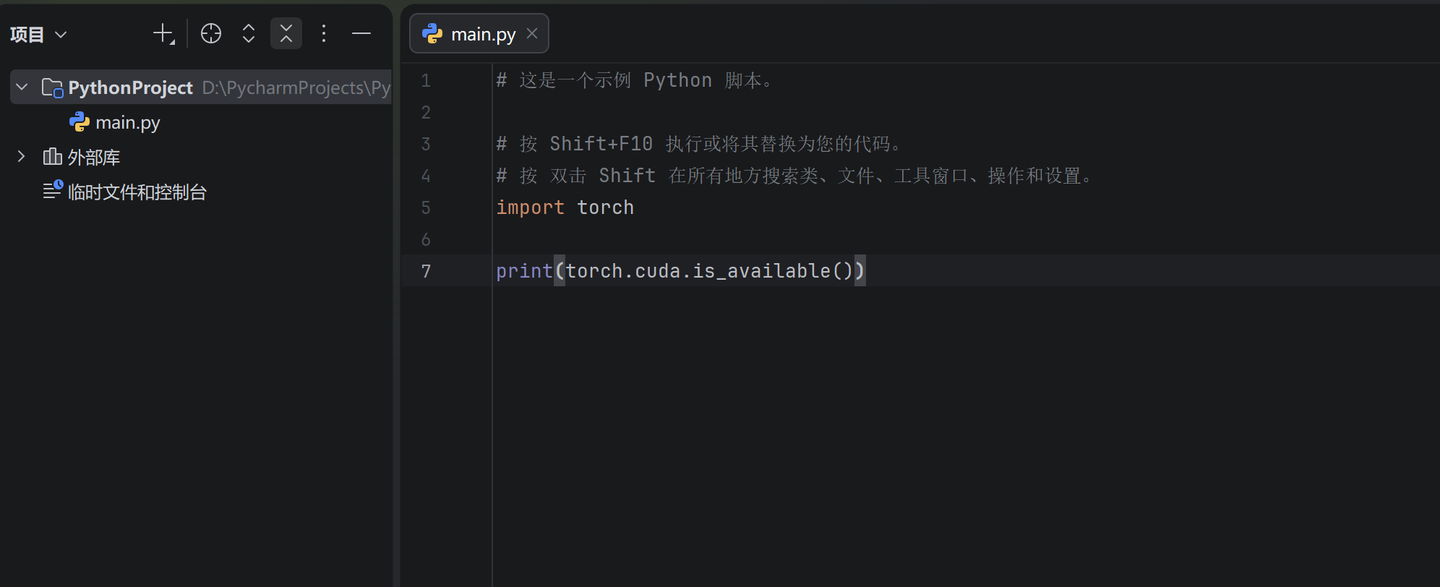Click line number 5 in the gutter
This screenshot has height=587, width=1440.
[426, 208]
